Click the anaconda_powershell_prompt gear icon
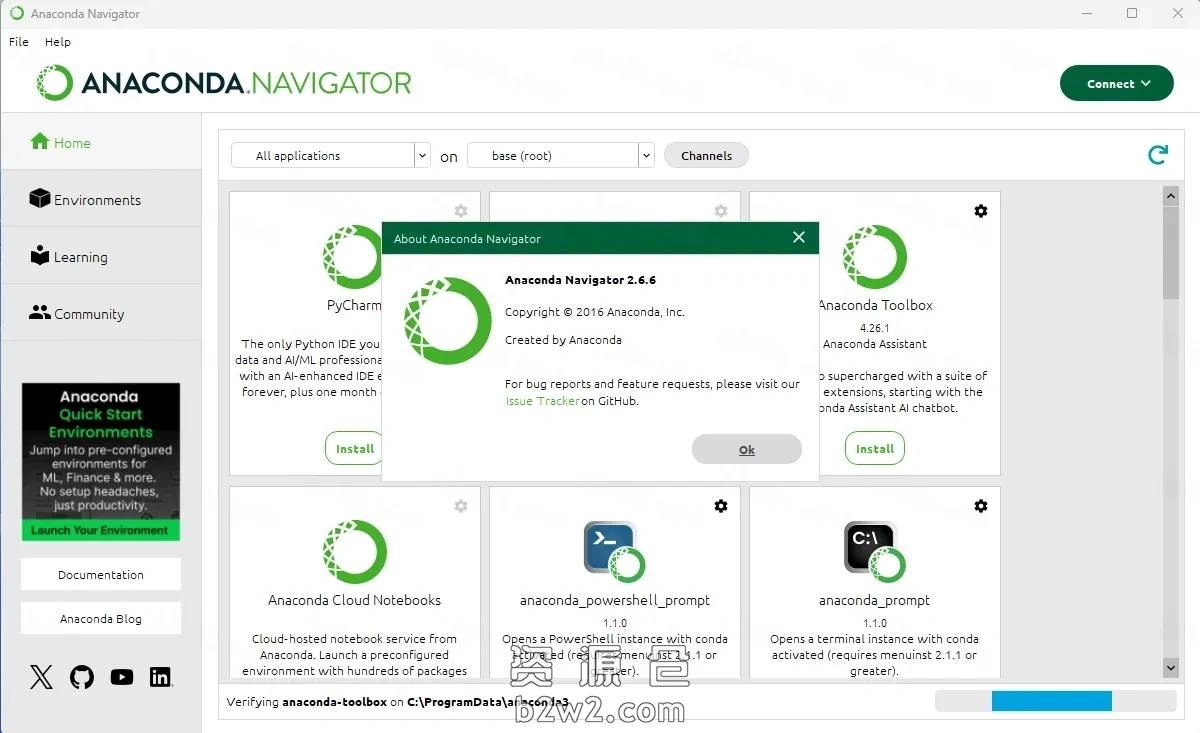Screen dimensions: 1200x733 click(720, 506)
